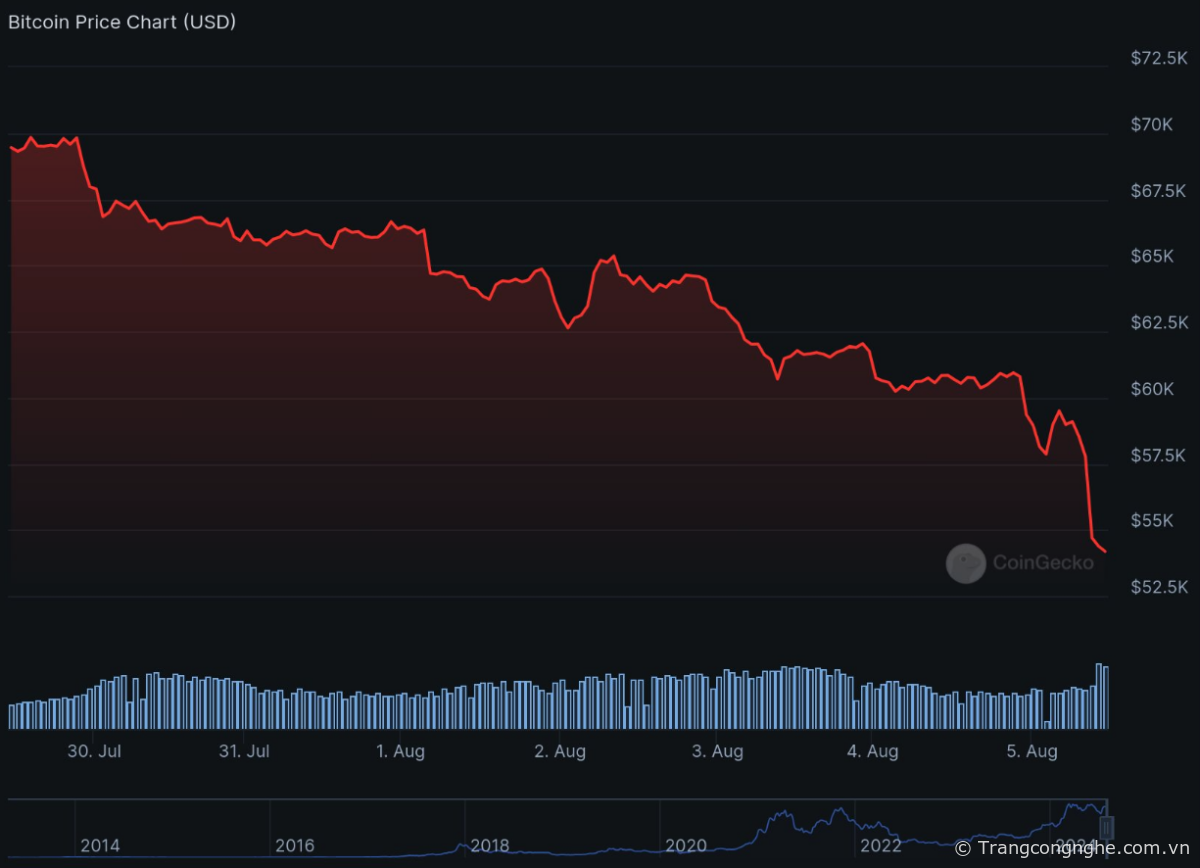Click the $52.5K price axis label

click(x=1159, y=587)
